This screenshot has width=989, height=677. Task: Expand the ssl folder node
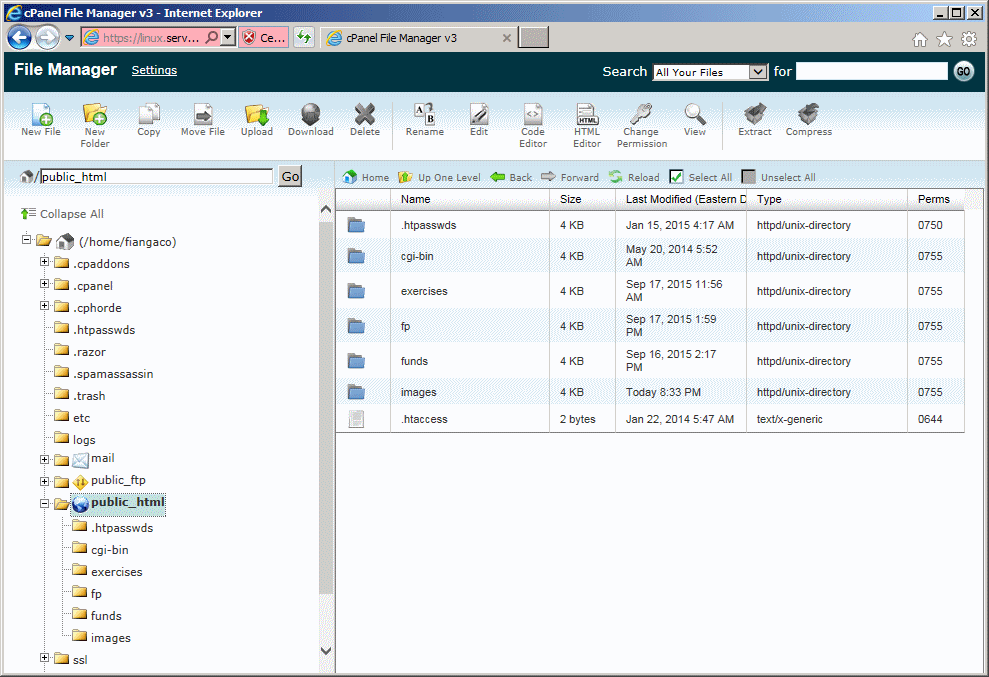pos(45,657)
